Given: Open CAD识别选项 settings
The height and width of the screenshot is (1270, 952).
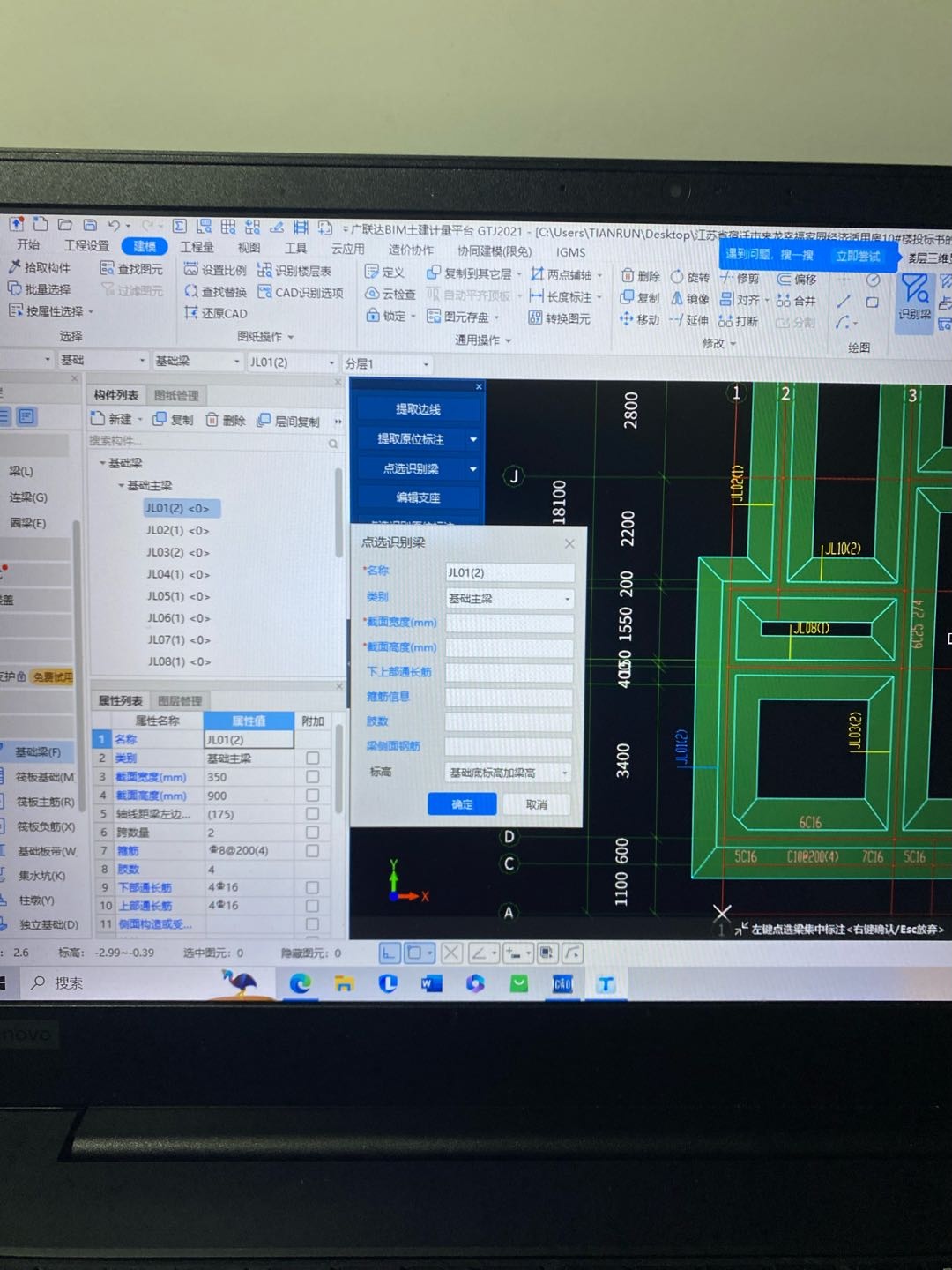Looking at the screenshot, I should (x=300, y=292).
